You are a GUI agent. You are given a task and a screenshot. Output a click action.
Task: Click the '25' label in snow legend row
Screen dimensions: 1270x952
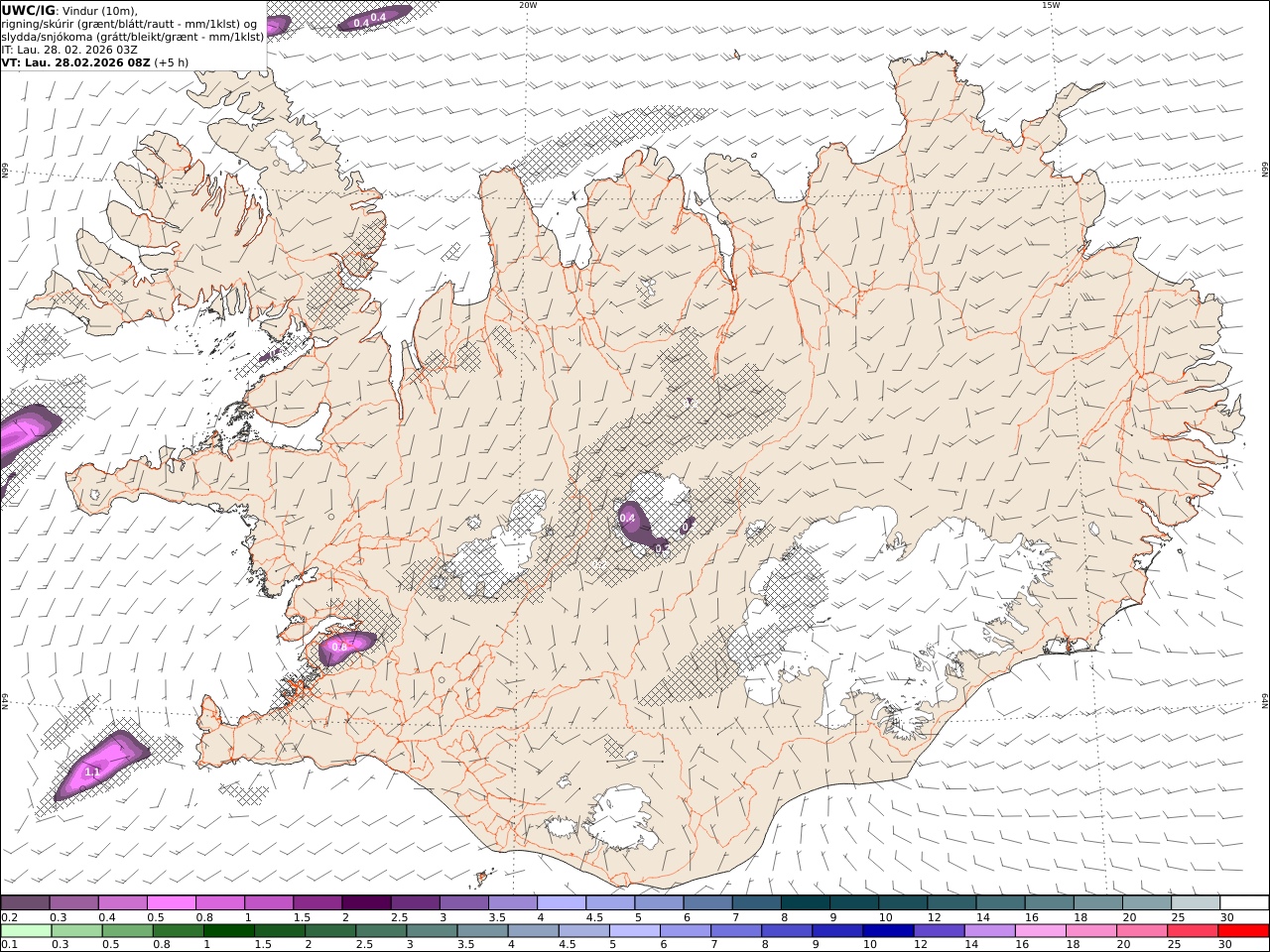pos(1179,917)
